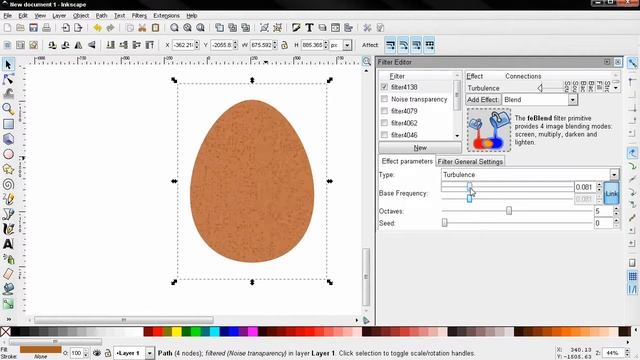Image resolution: width=640 pixels, height=360 pixels.
Task: Open the File menu
Action: 8,16
